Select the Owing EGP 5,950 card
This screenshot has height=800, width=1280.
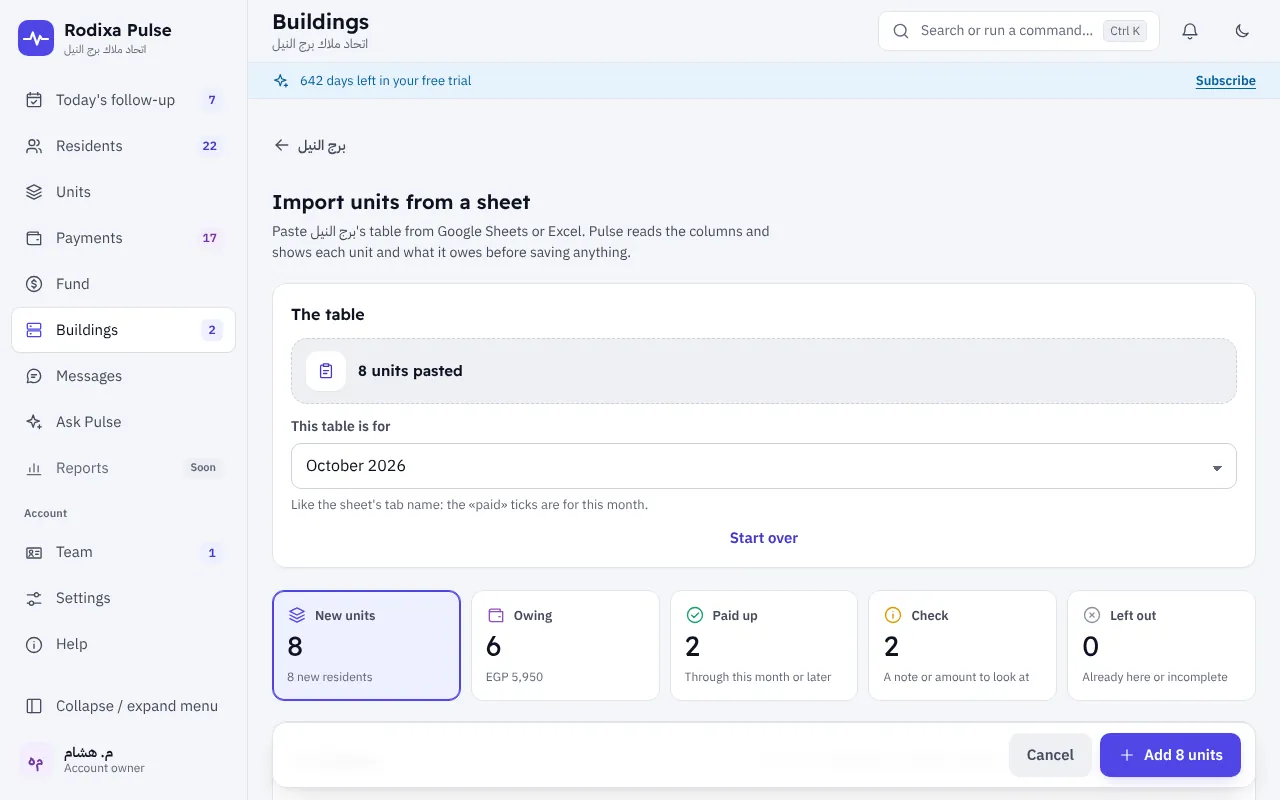click(565, 645)
